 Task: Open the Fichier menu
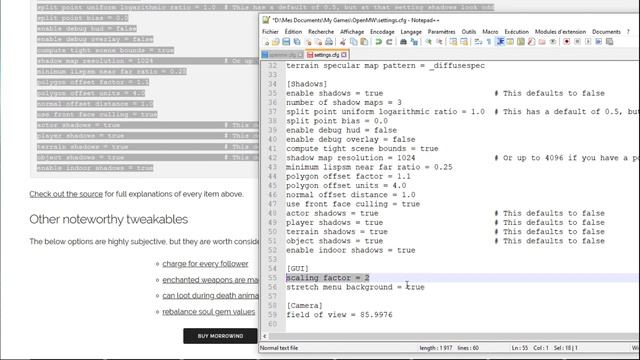(x=270, y=31)
